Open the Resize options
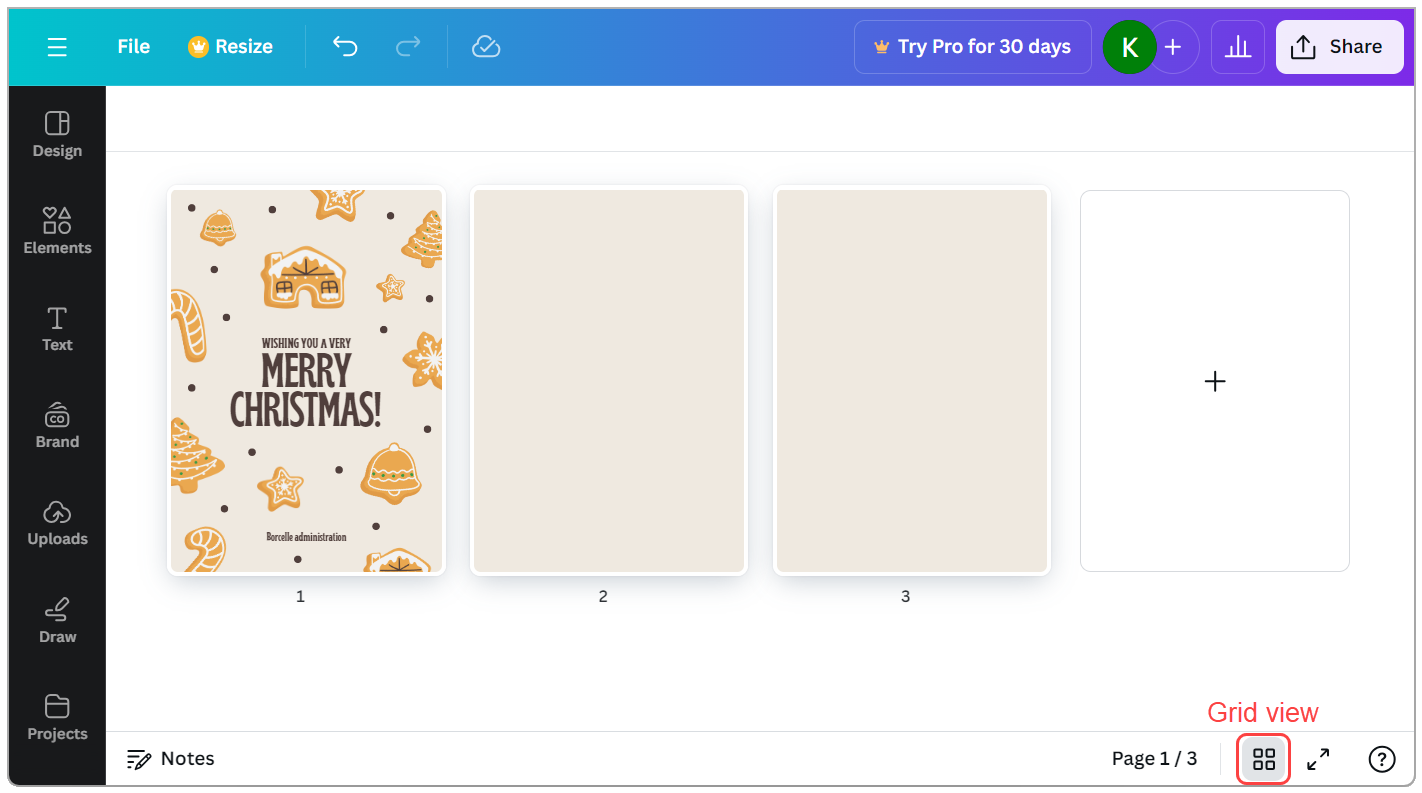 pyautogui.click(x=229, y=46)
